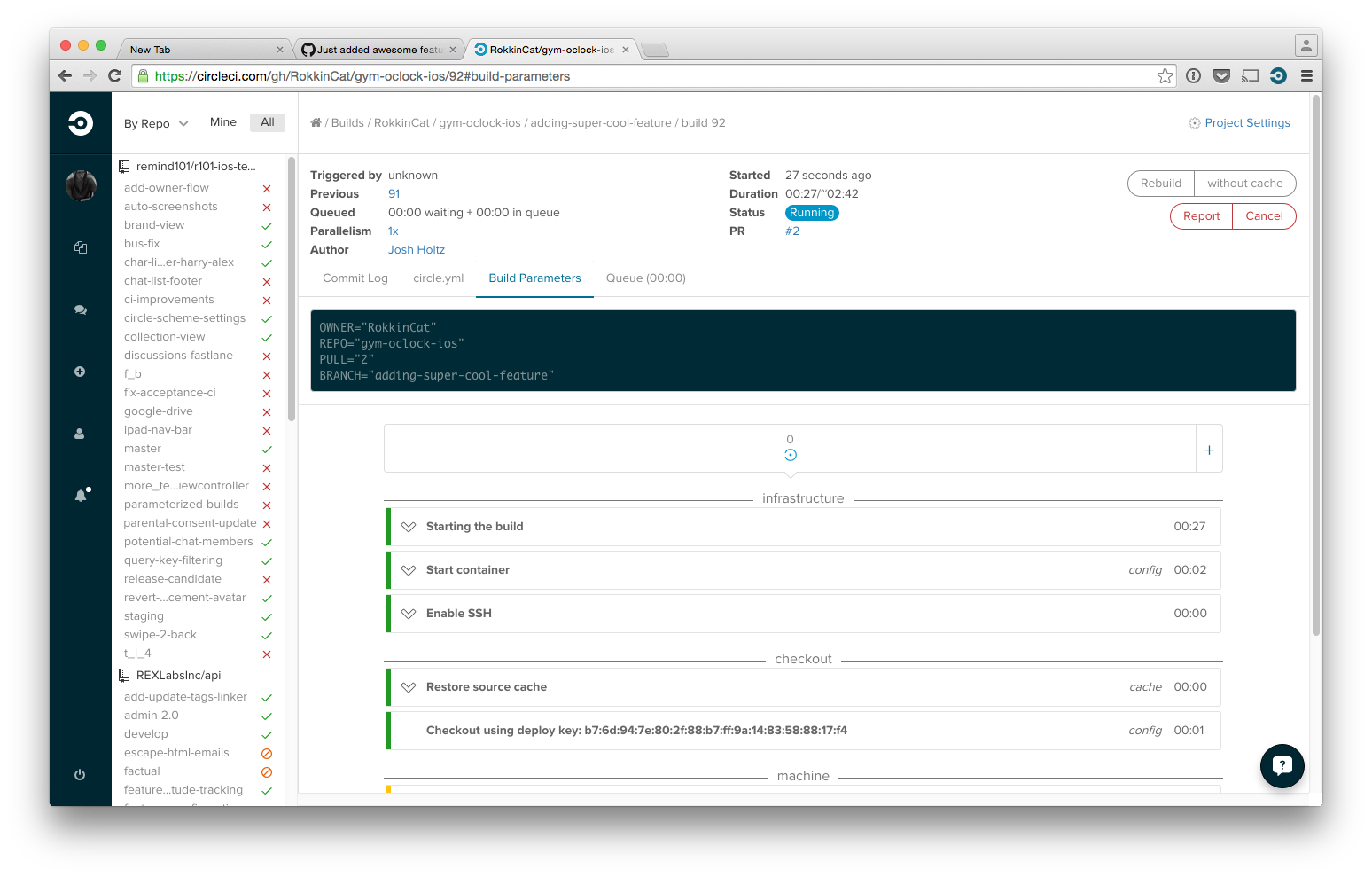Open previous build 91 link
The height and width of the screenshot is (877, 1372).
[394, 194]
